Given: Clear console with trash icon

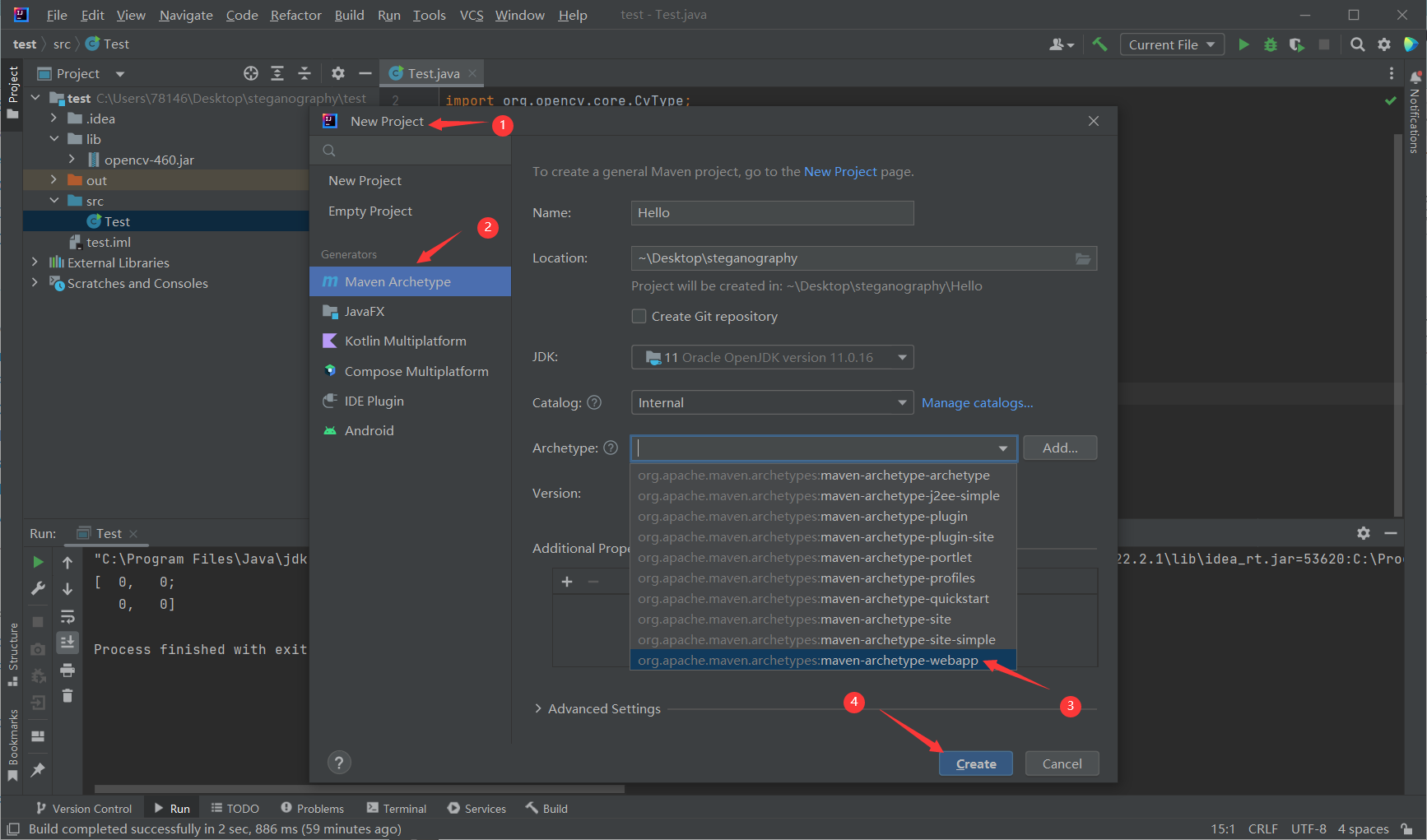Looking at the screenshot, I should pyautogui.click(x=67, y=696).
